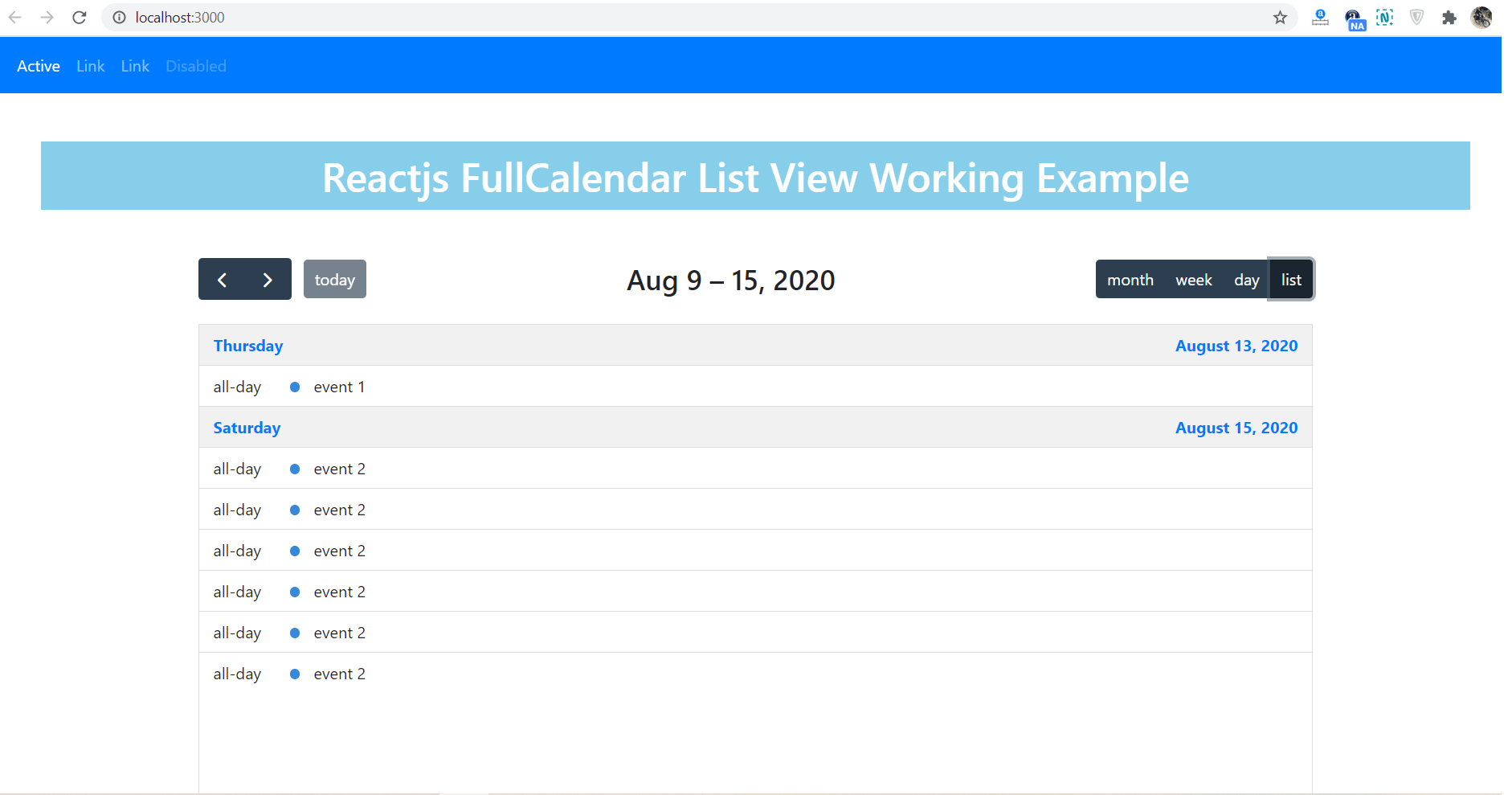Jump to today with the today button

(334, 279)
